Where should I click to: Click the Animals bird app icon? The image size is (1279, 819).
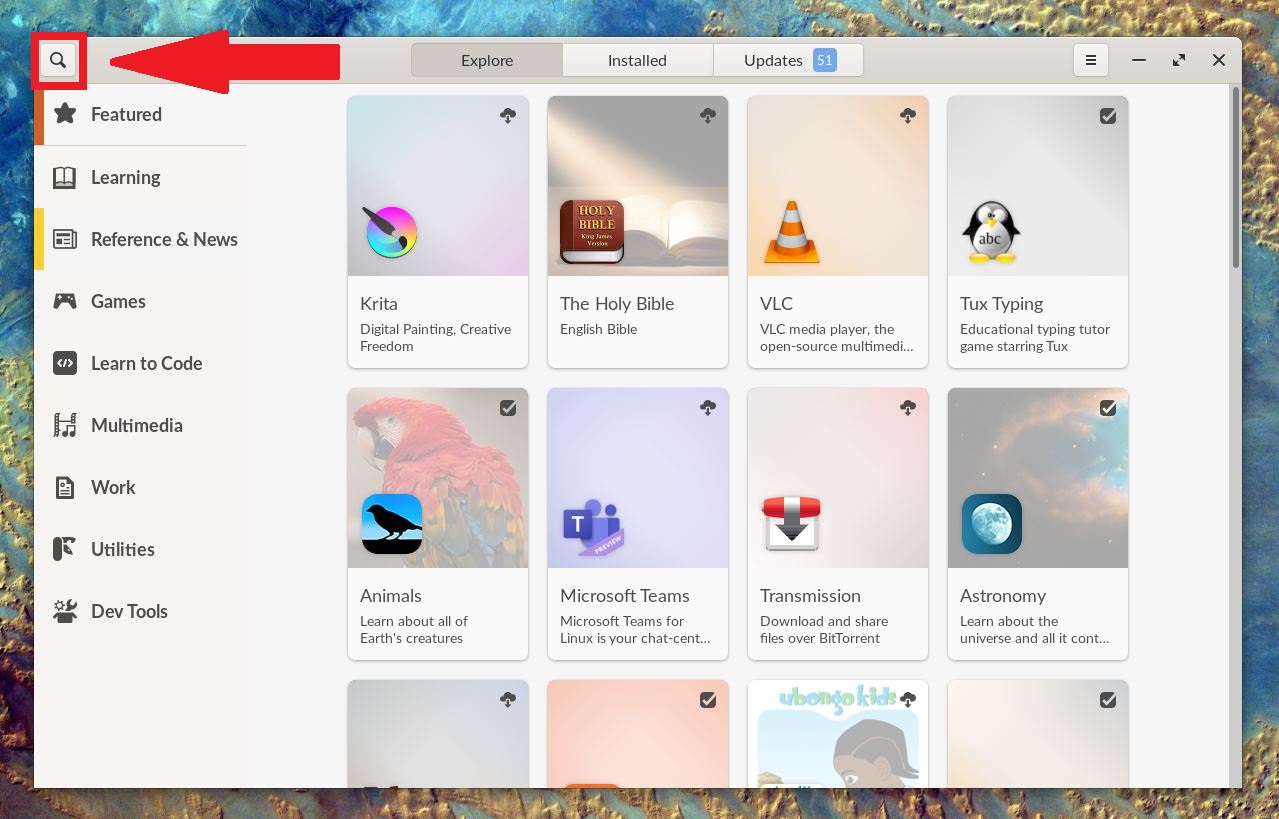click(392, 524)
